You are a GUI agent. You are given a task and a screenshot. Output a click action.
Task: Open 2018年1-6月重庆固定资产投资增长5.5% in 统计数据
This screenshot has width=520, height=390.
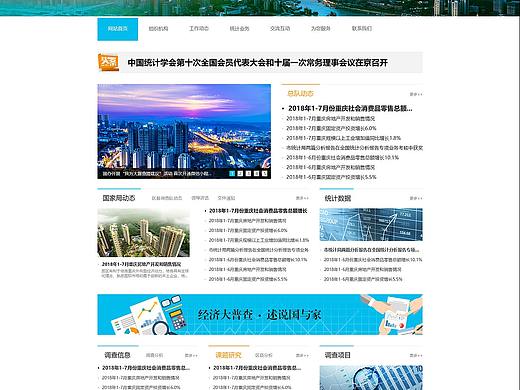[x=363, y=279]
